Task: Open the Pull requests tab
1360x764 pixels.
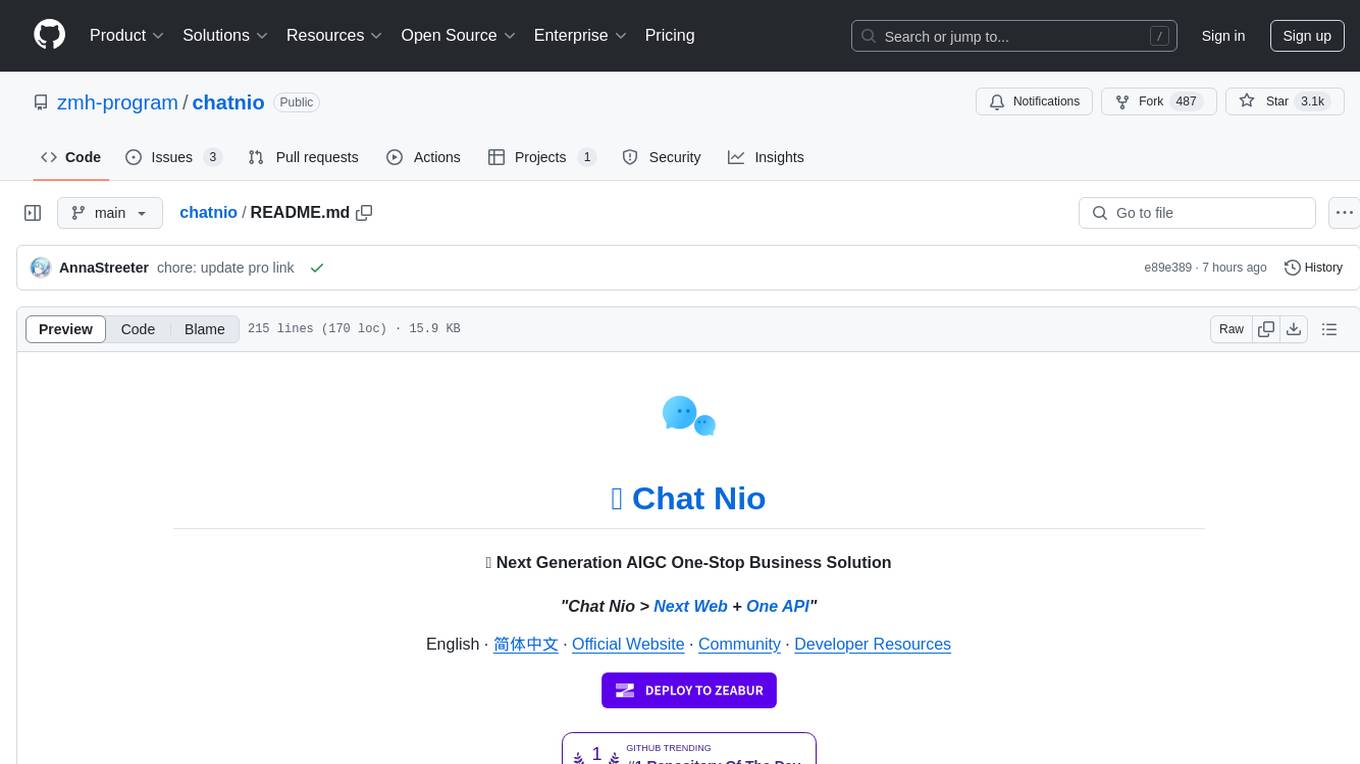Action: 303,157
